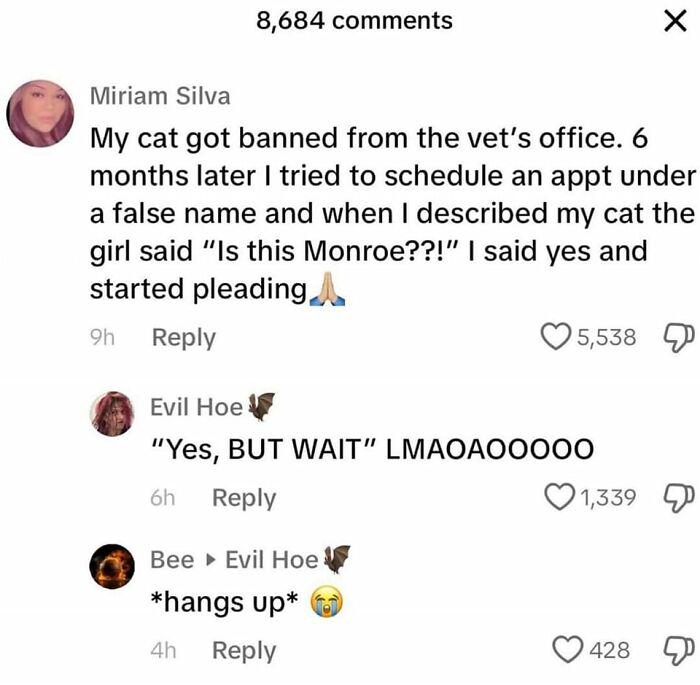Open Miriam Silva's username link
This screenshot has width=700, height=685.
(160, 96)
